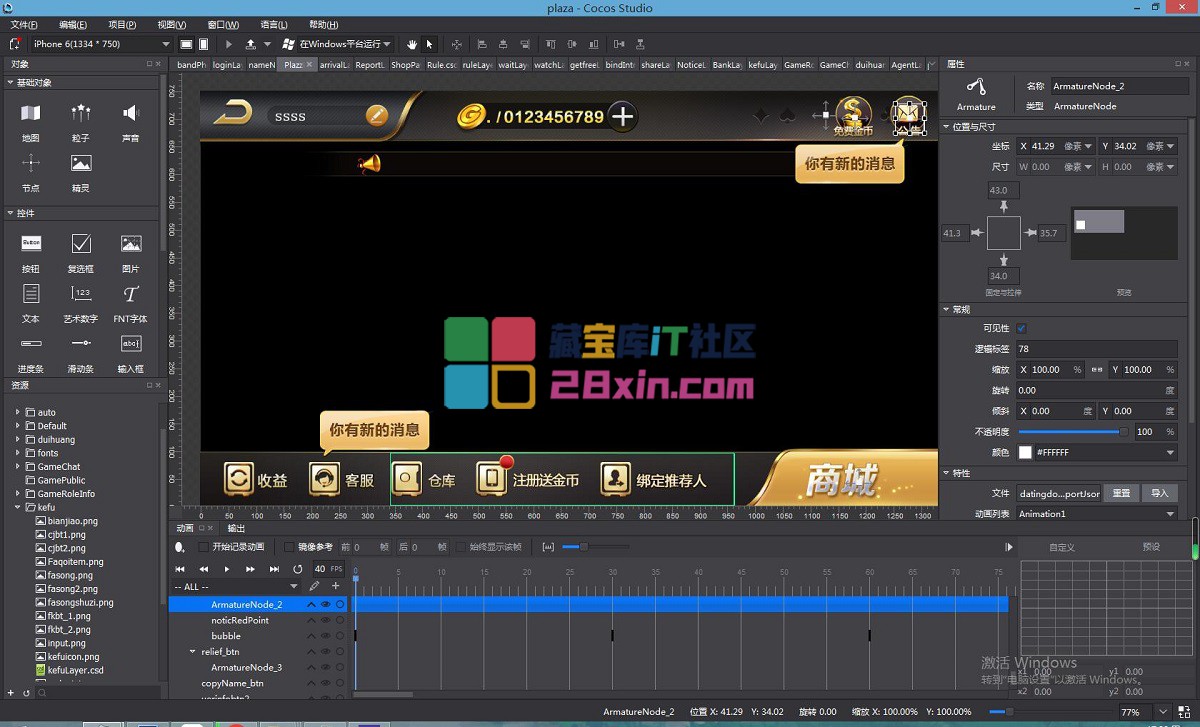The width and height of the screenshot is (1200, 727).
Task: Jump to first frame of animation
Action: point(180,569)
